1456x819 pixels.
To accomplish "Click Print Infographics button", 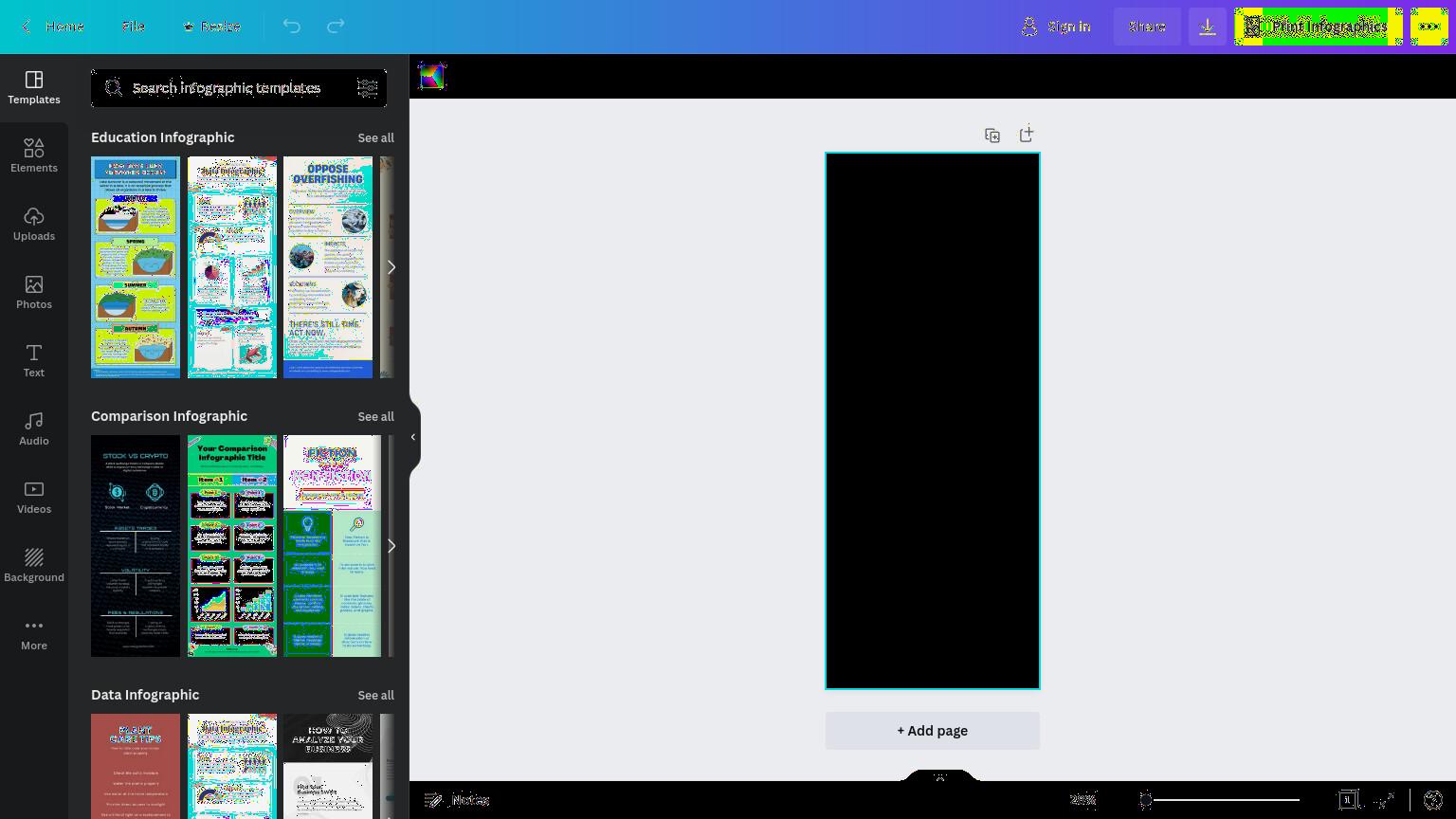I will click(1319, 27).
